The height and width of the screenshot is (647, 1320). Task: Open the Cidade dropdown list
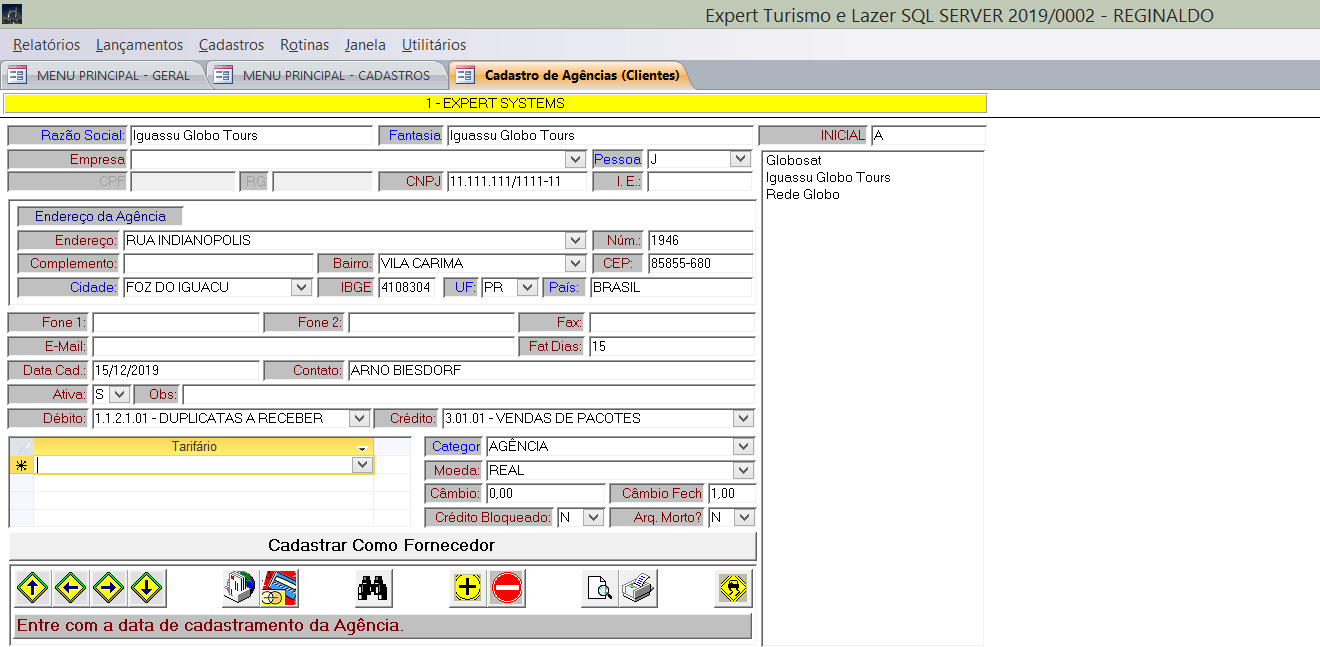[x=301, y=287]
